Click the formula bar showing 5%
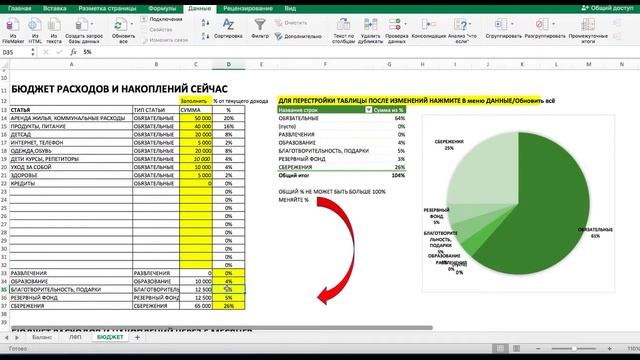The height and width of the screenshot is (360, 640). click(x=359, y=52)
